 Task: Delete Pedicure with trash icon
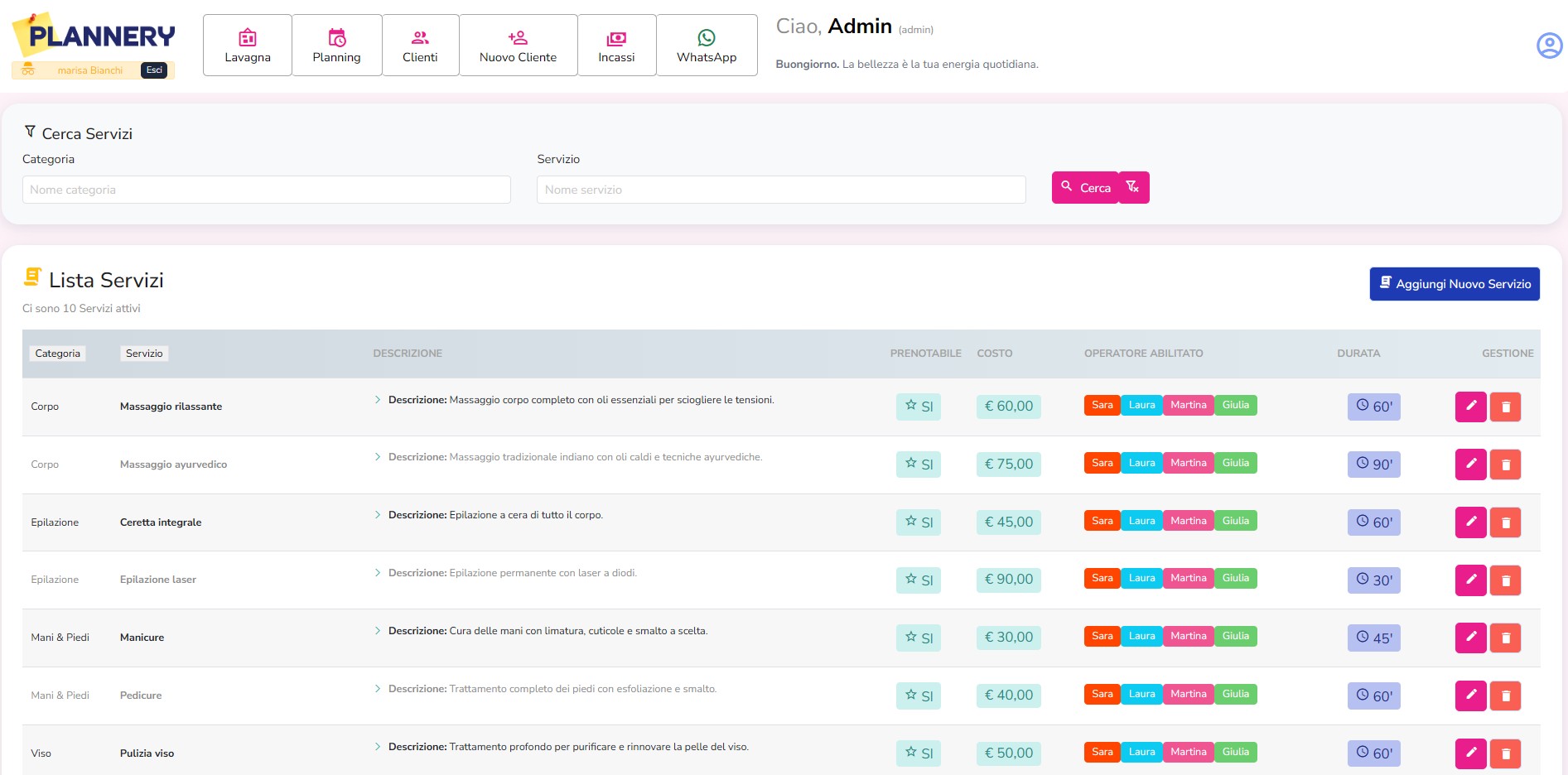point(1506,696)
